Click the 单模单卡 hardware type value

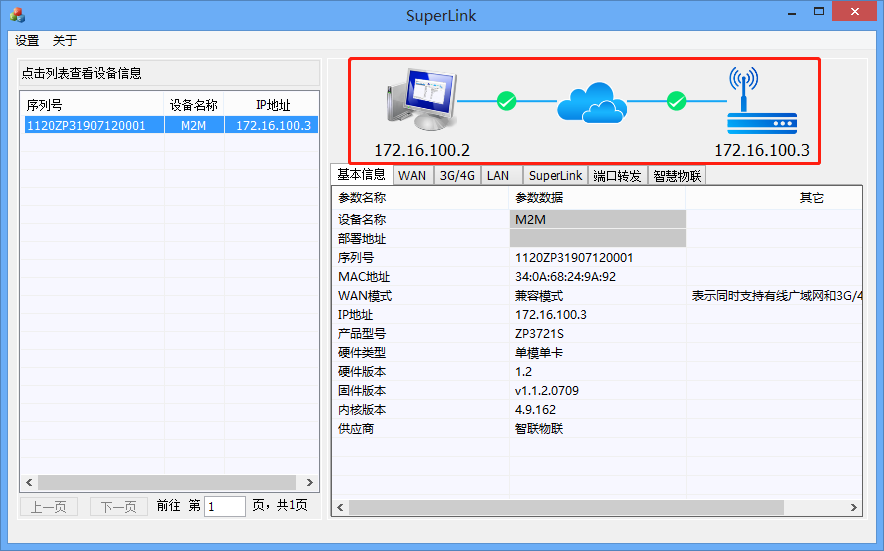coord(539,352)
